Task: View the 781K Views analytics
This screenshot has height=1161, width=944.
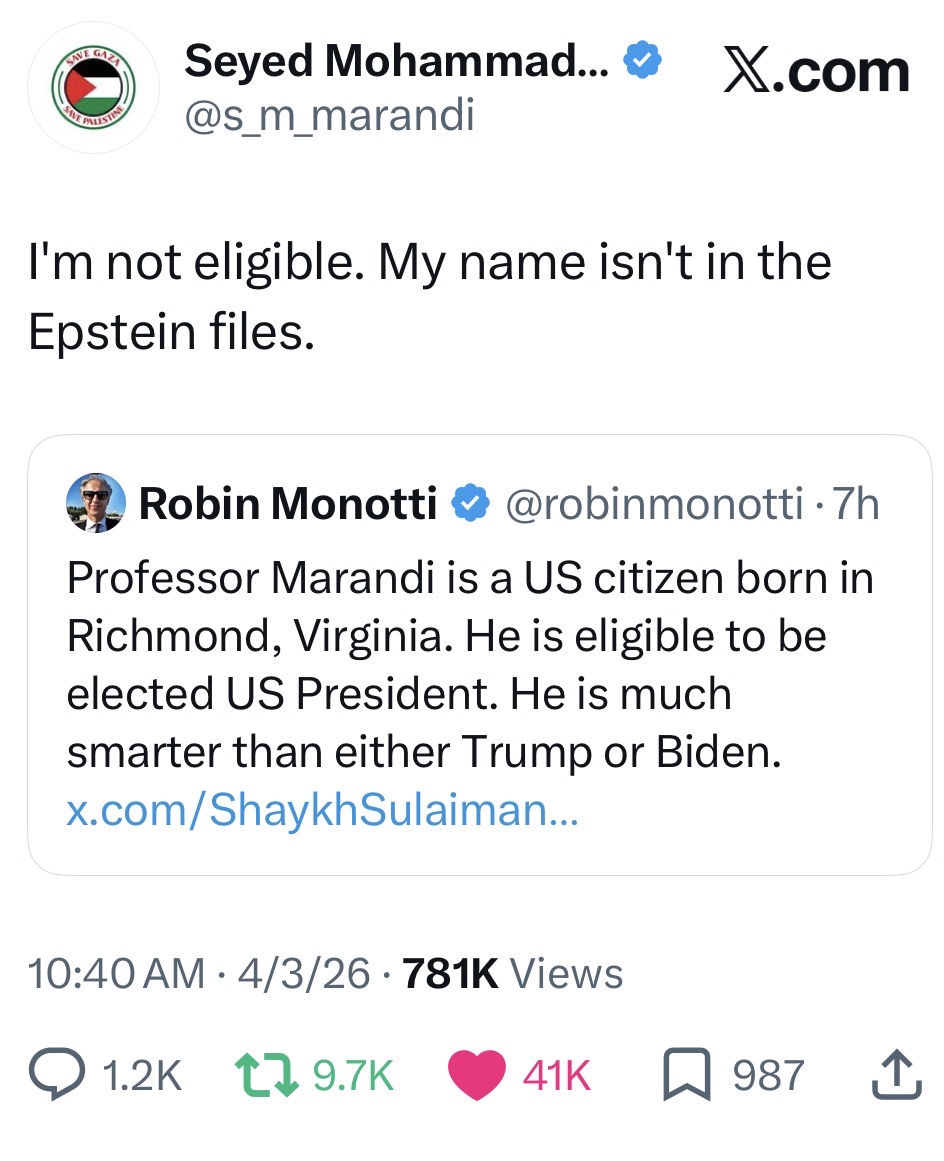Action: 512,973
